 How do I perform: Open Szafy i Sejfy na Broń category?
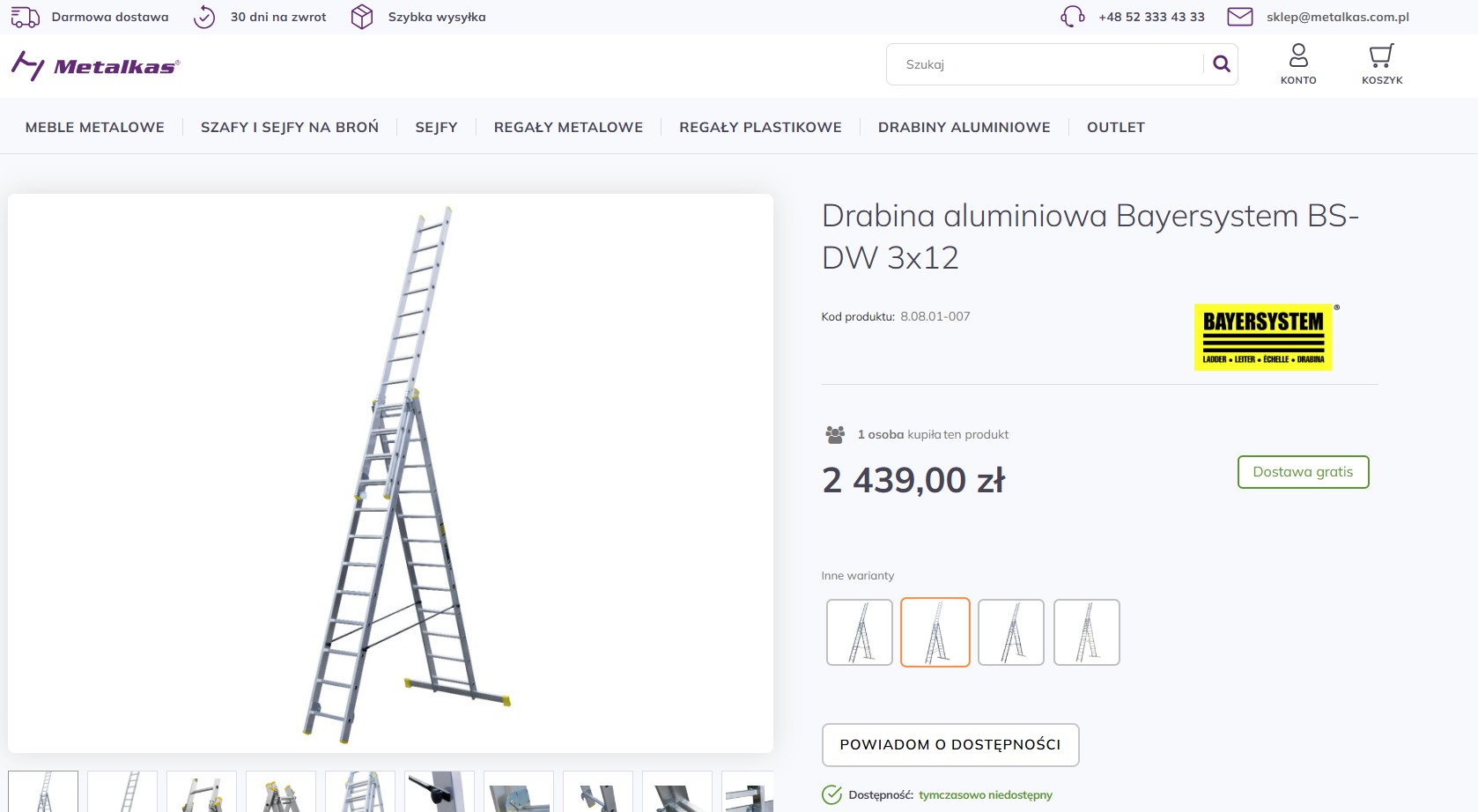click(x=290, y=127)
